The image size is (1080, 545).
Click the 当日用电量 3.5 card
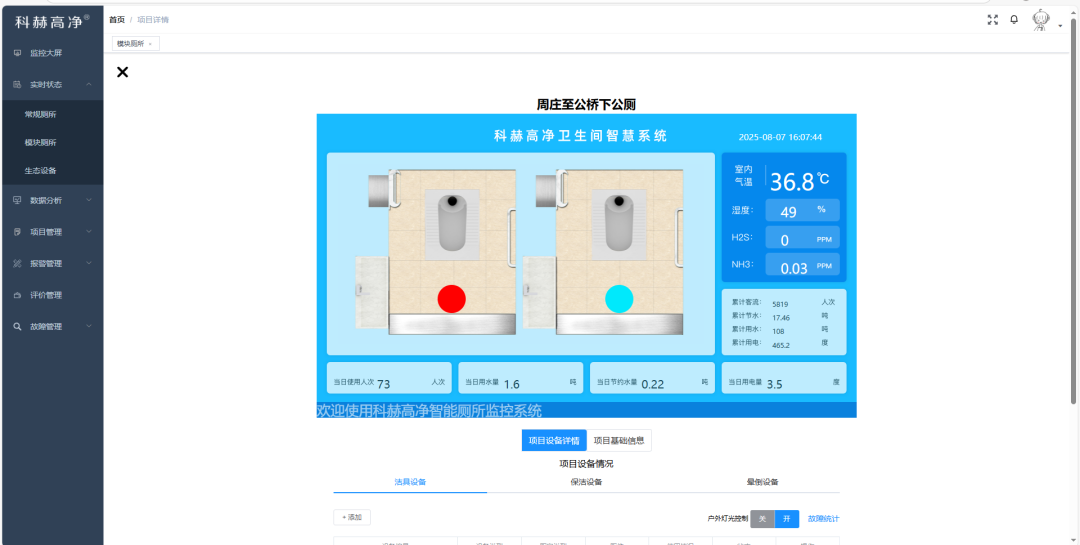784,378
